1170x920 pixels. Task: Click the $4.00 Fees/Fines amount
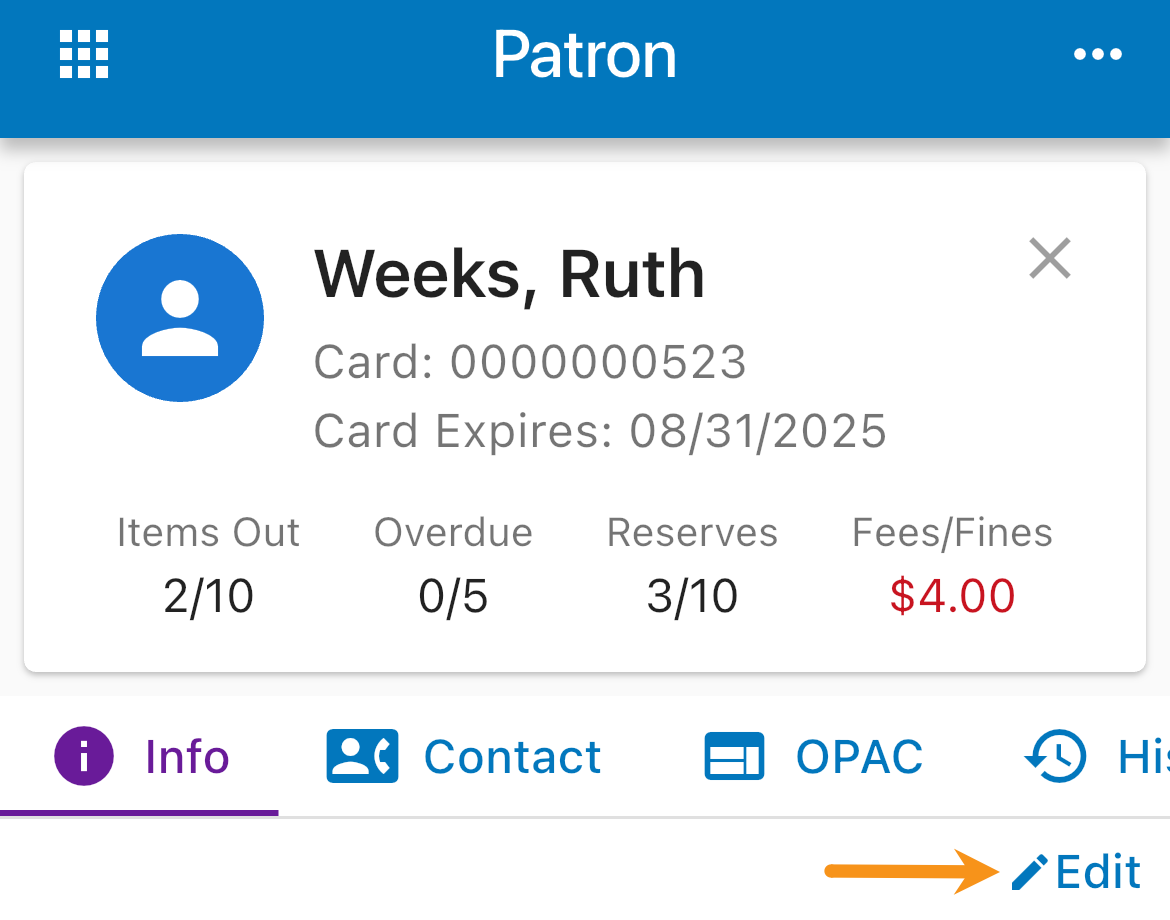(951, 595)
